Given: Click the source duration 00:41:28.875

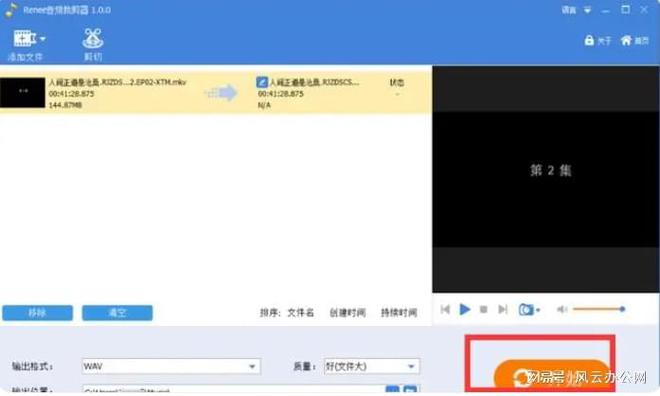Looking at the screenshot, I should coord(72,93).
